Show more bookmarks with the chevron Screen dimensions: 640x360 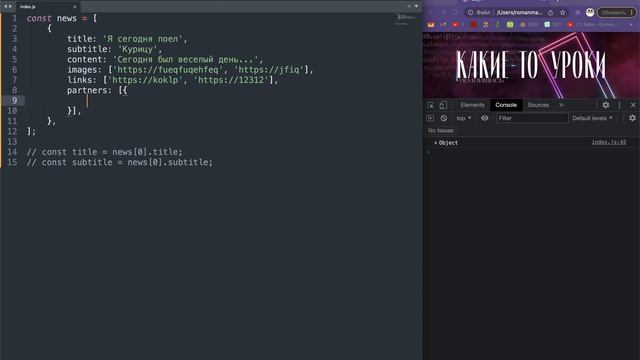(631, 24)
